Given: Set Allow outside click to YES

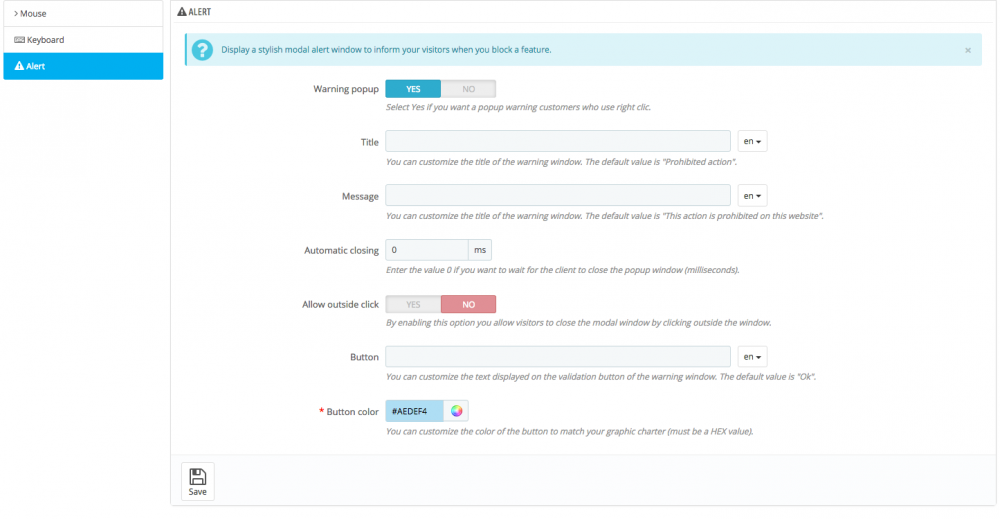Looking at the screenshot, I should pyautogui.click(x=413, y=304).
